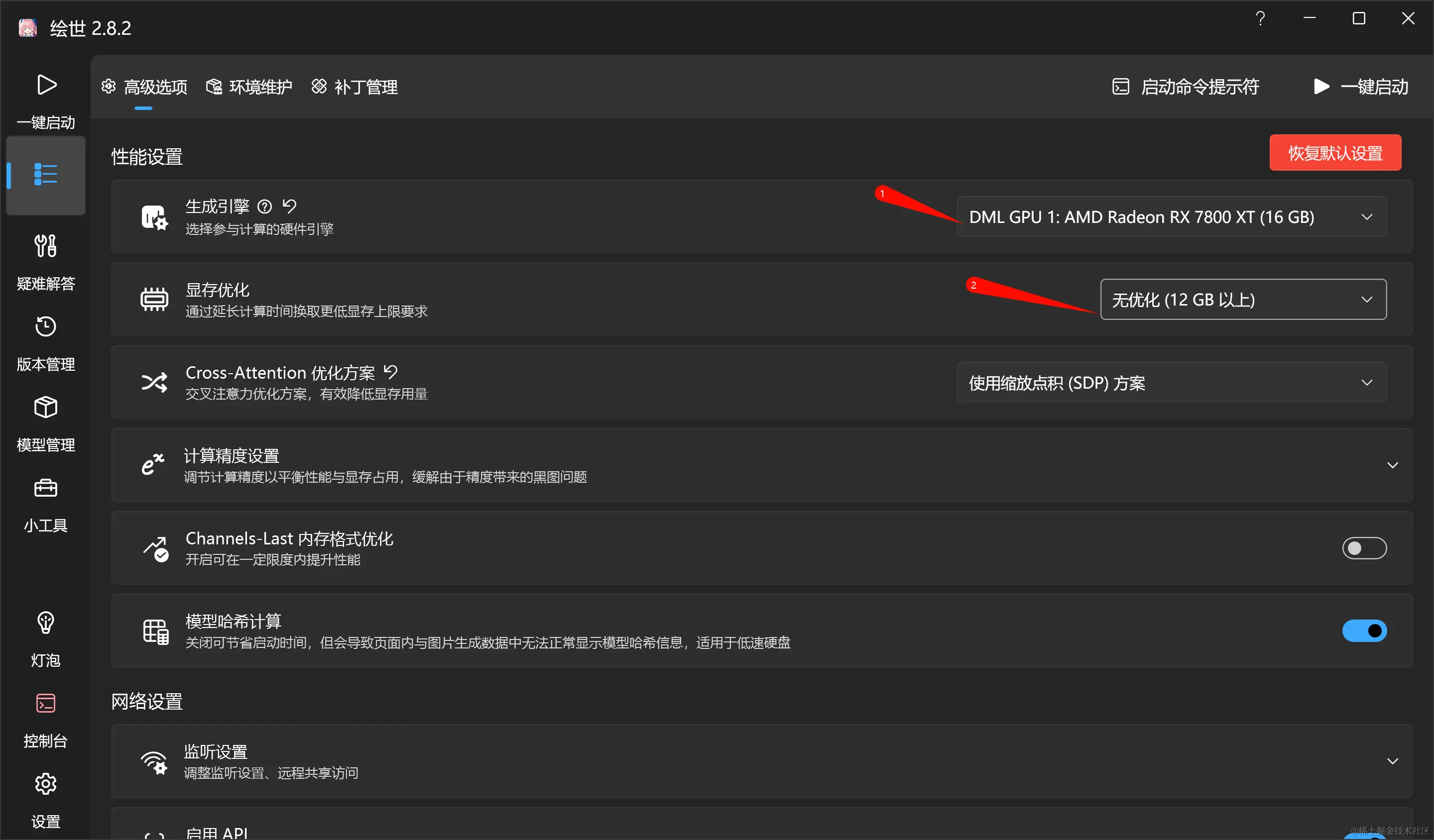Switch to the 环境维护 tab

[x=249, y=87]
